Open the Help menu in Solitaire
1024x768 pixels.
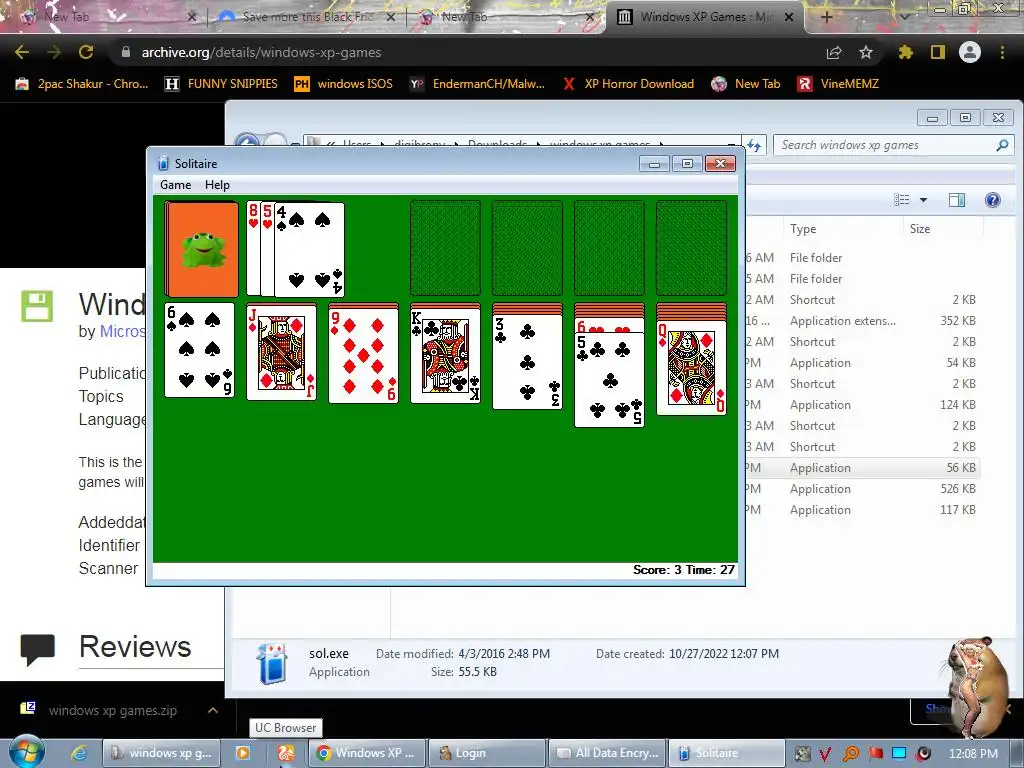point(217,185)
